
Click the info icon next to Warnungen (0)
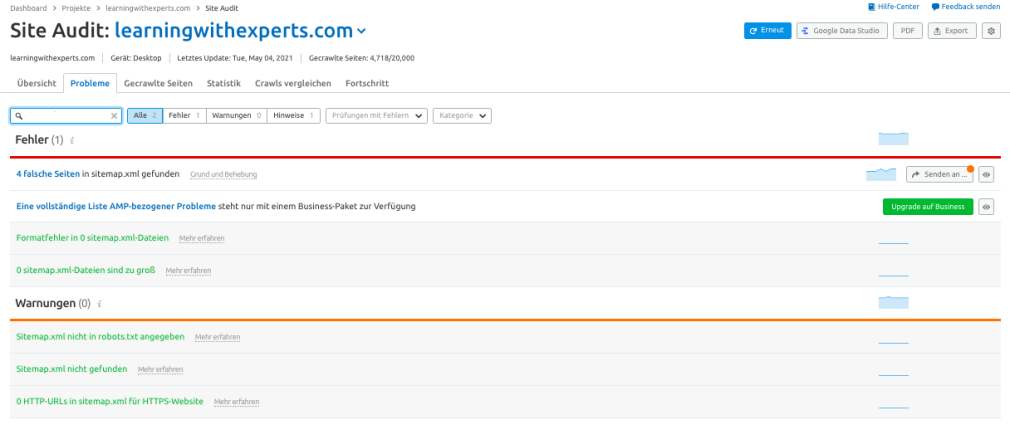click(99, 303)
